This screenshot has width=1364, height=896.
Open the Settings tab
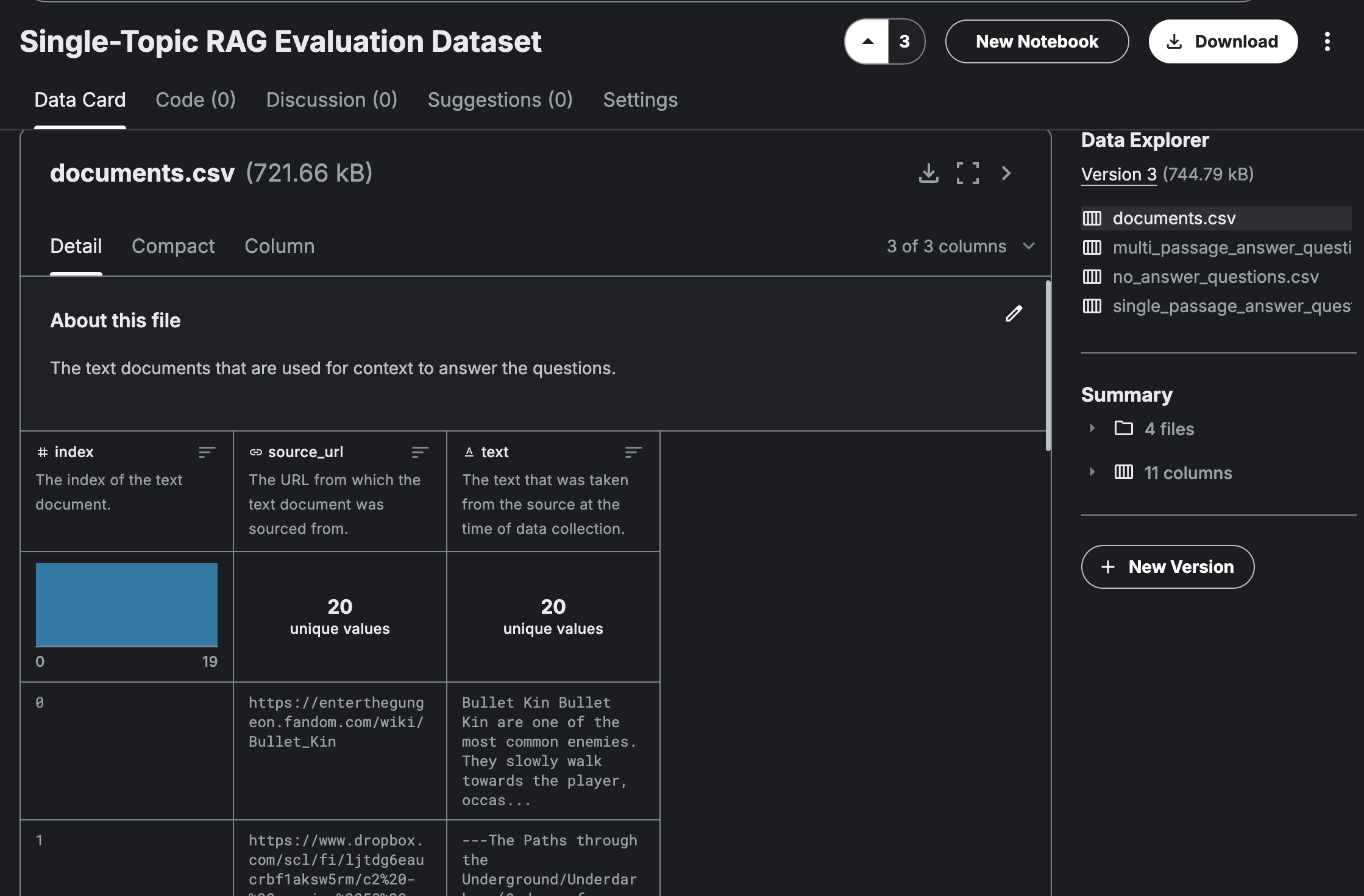click(640, 100)
